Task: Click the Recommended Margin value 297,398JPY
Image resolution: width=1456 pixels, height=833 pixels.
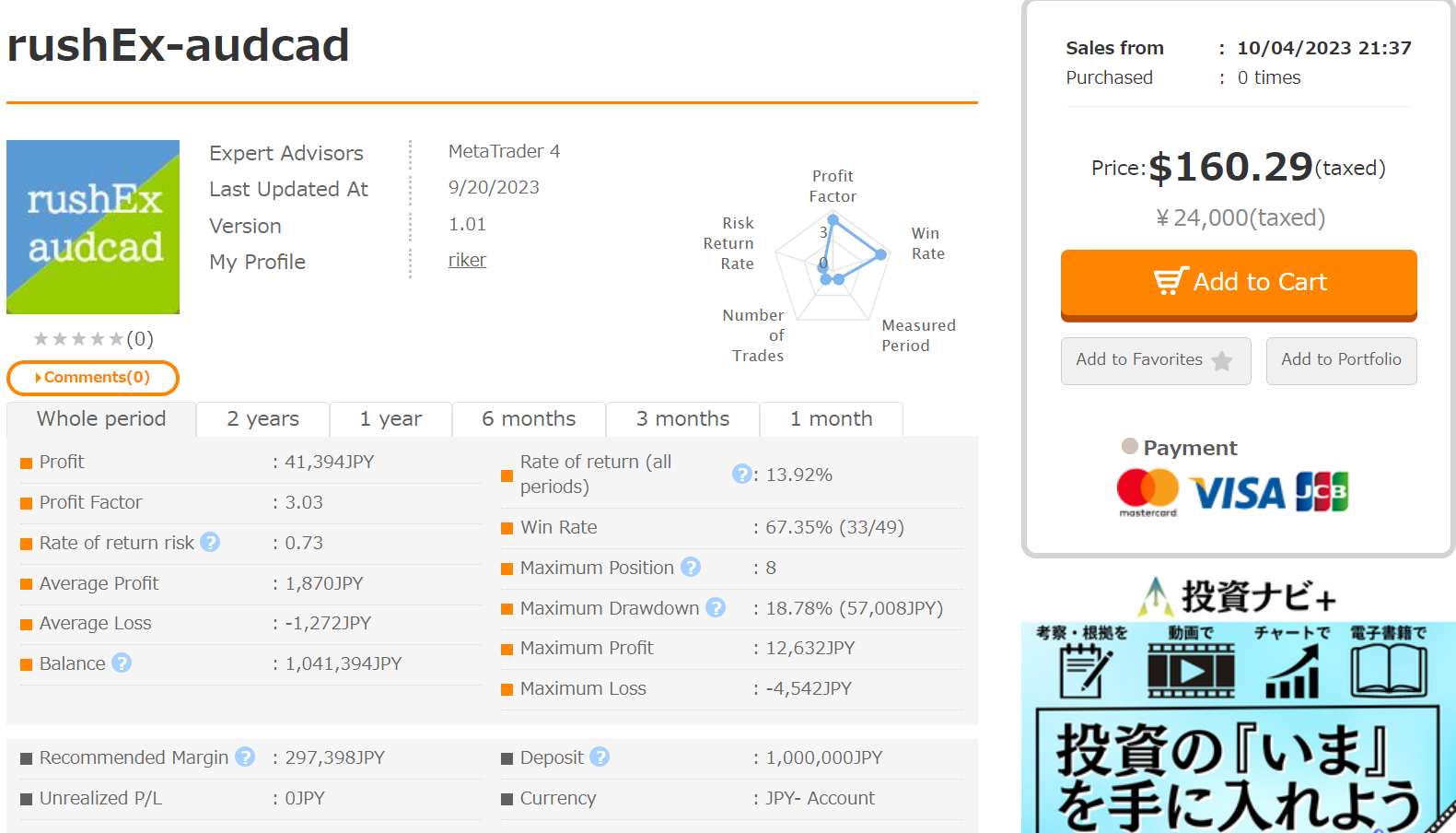Action: click(335, 757)
